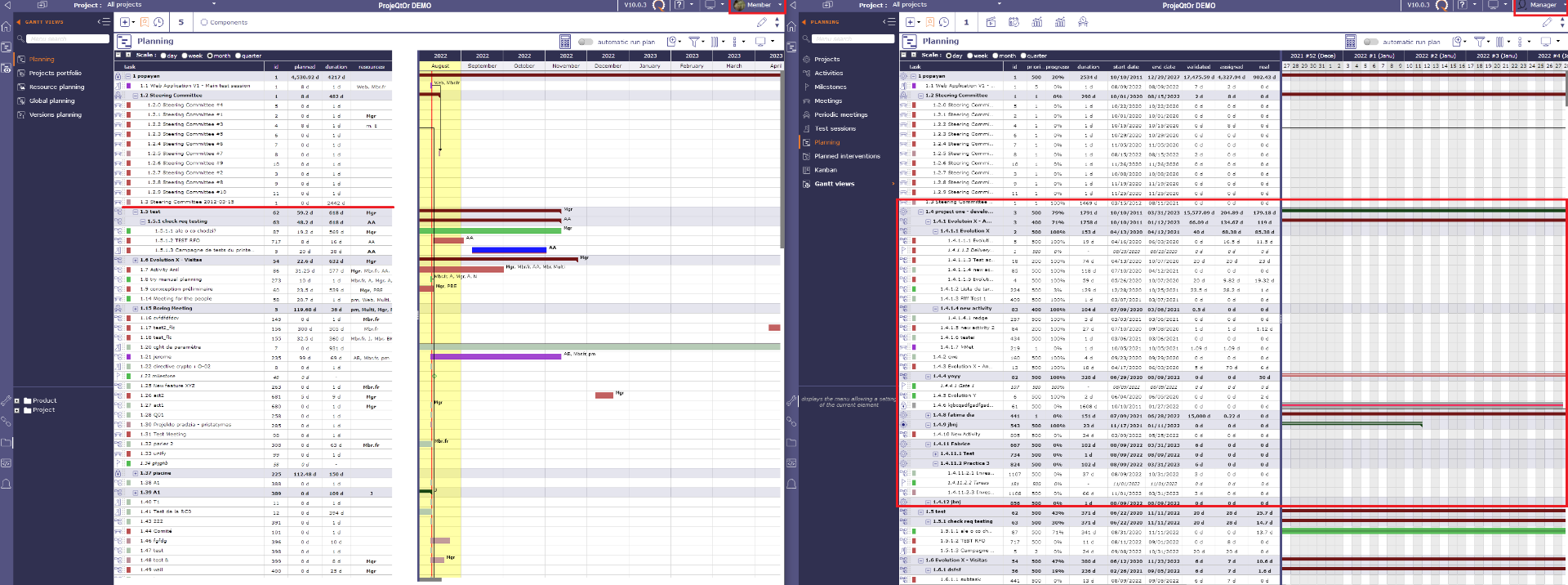Click the orange bookmark icon beside Components
This screenshot has height=585, width=1568.
point(145,22)
